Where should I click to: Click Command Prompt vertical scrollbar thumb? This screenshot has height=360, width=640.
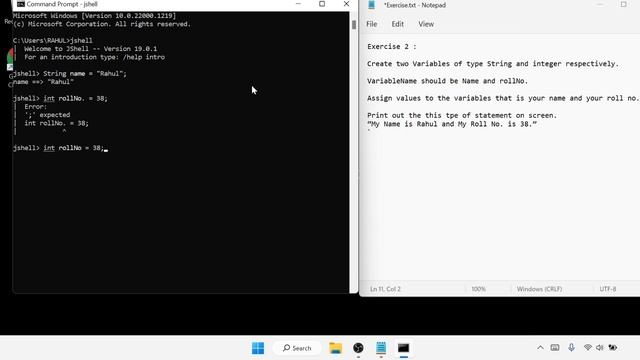tap(353, 24)
